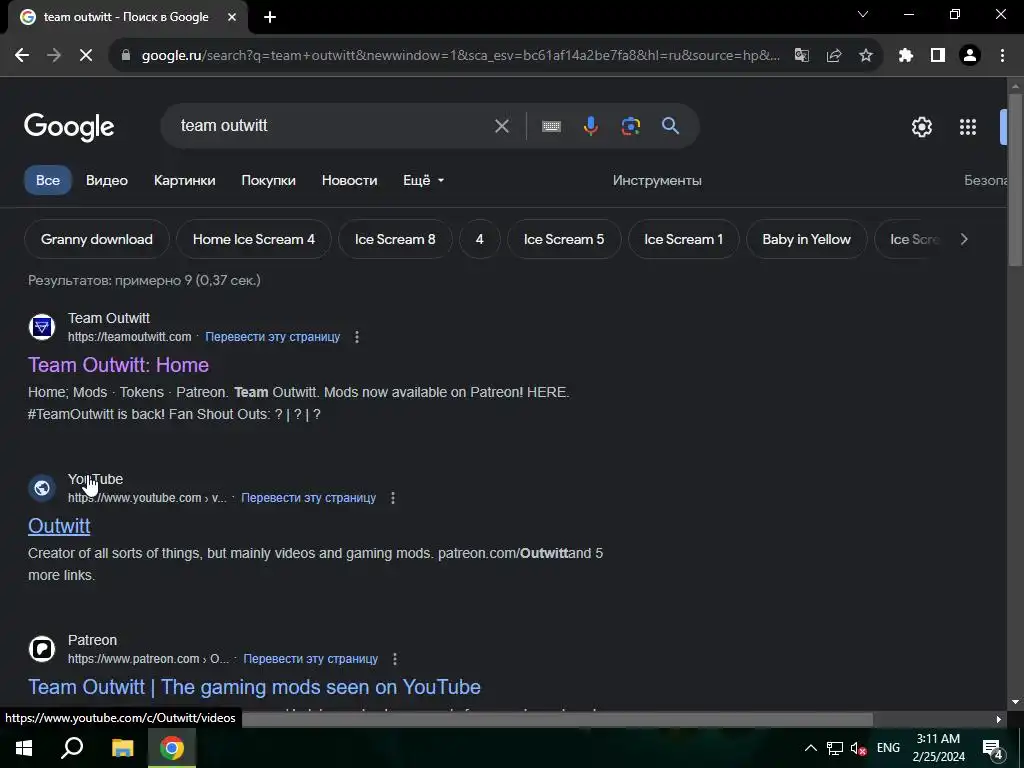Run search with the magnifier icon
Image resolution: width=1024 pixels, height=768 pixels.
[x=670, y=126]
